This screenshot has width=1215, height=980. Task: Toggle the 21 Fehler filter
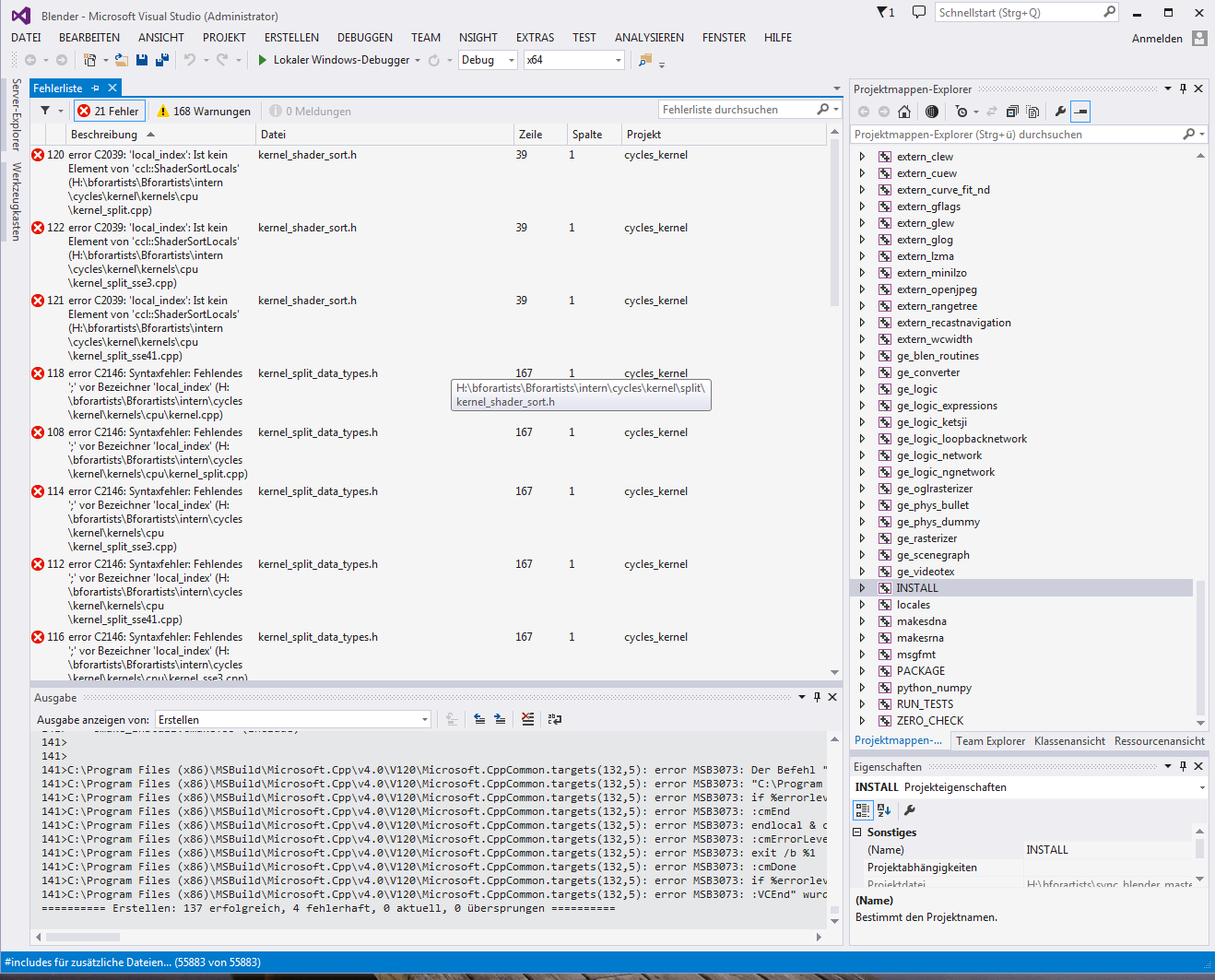[x=108, y=111]
